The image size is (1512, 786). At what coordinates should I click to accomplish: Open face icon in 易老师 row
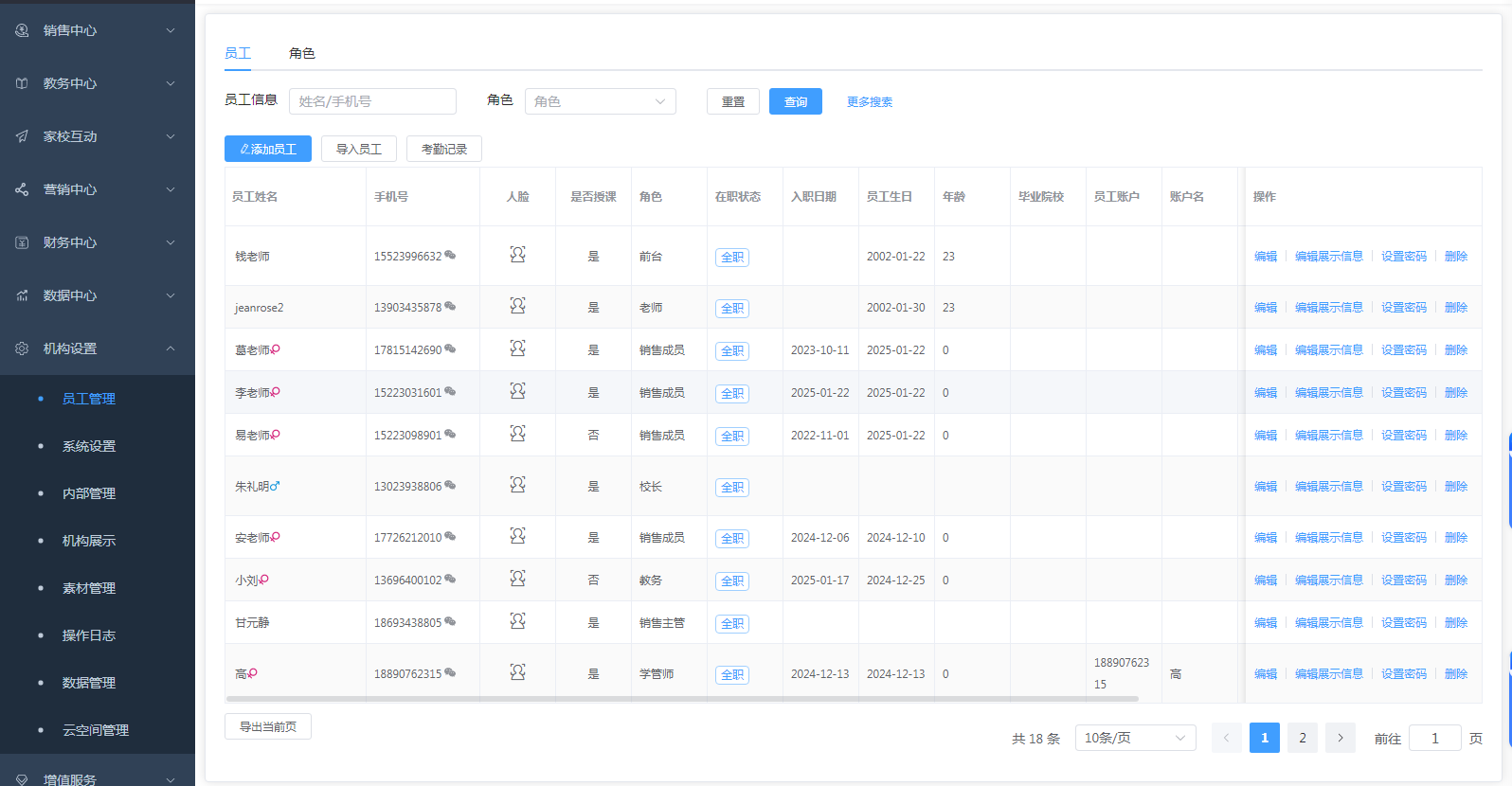[517, 434]
